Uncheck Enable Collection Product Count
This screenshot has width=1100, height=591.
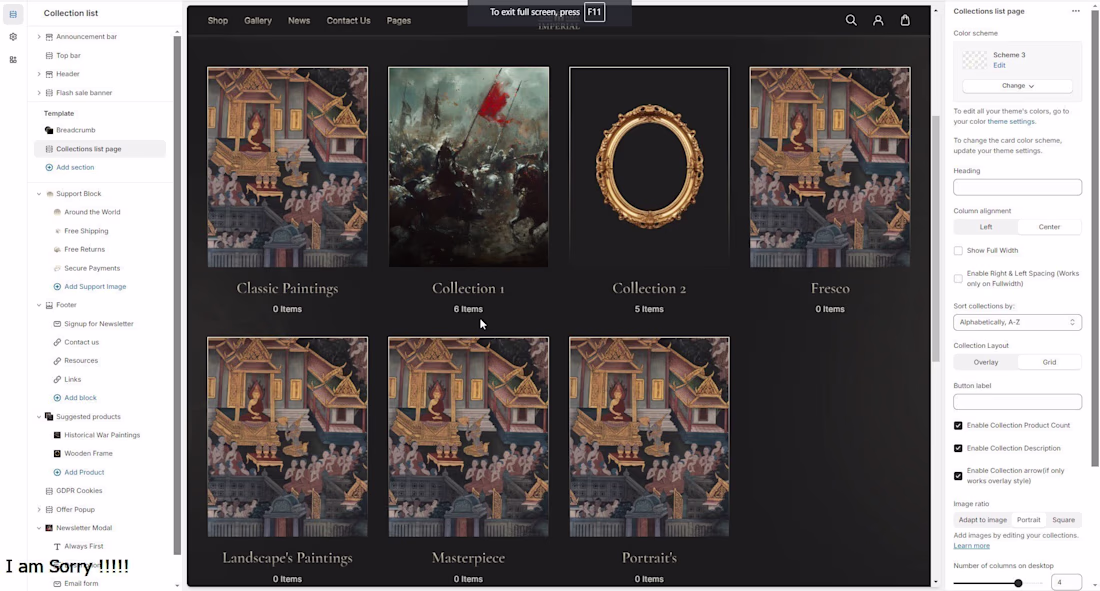click(x=958, y=425)
